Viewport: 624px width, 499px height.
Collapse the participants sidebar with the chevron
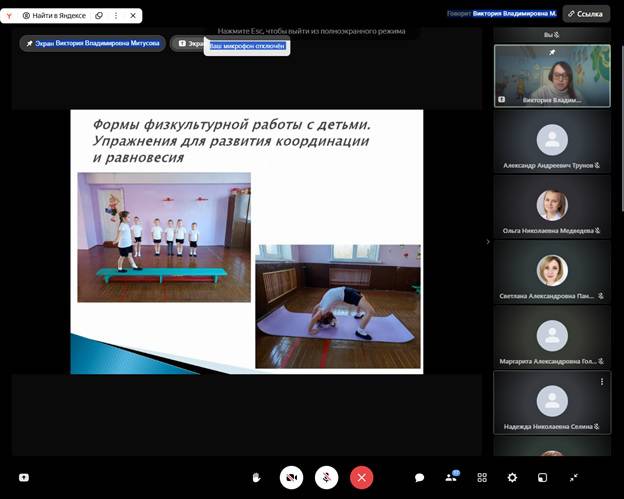[x=488, y=242]
